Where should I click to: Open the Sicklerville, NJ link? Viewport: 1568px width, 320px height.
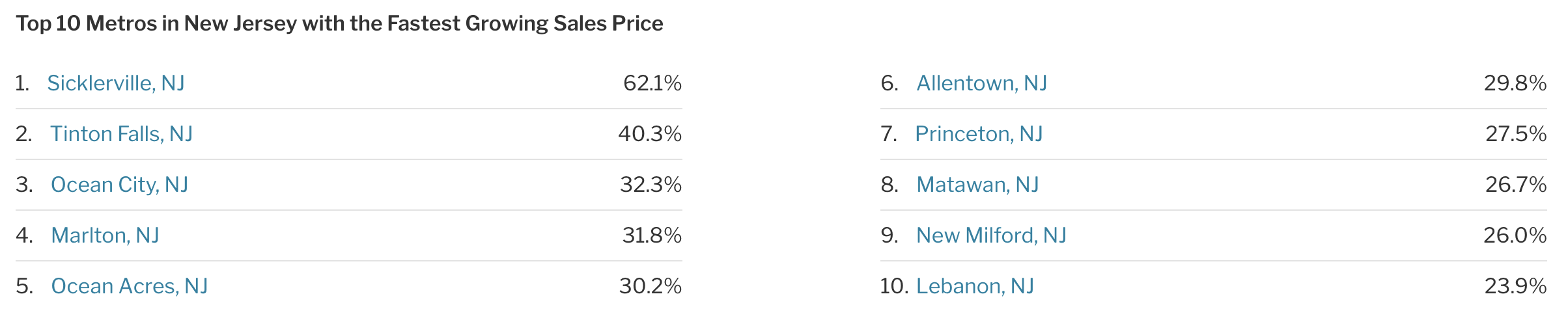(116, 83)
